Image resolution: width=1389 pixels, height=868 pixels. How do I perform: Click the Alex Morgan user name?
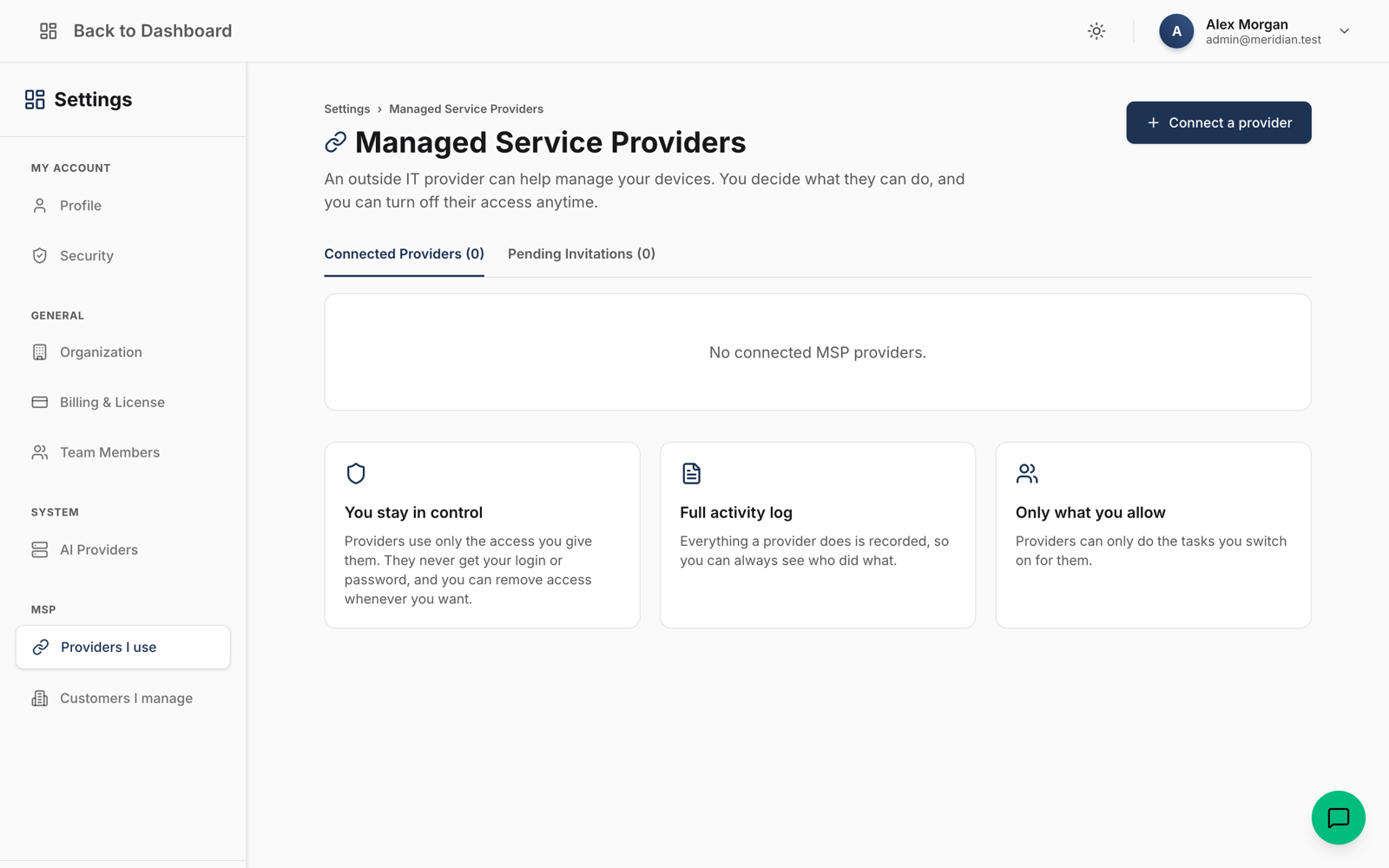1247,24
